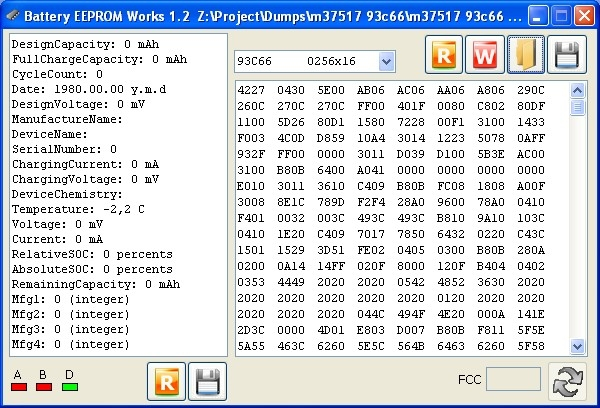Screen dimensions: 600x408
Task: Click hex word 494F in the dump
Action: 411,314
